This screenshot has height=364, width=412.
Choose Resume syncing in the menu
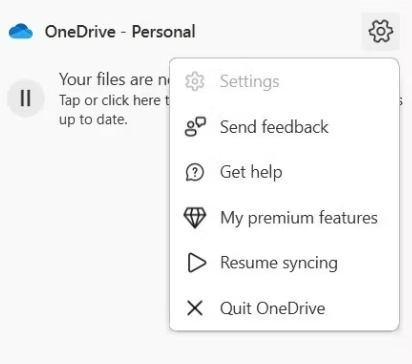pos(284,263)
